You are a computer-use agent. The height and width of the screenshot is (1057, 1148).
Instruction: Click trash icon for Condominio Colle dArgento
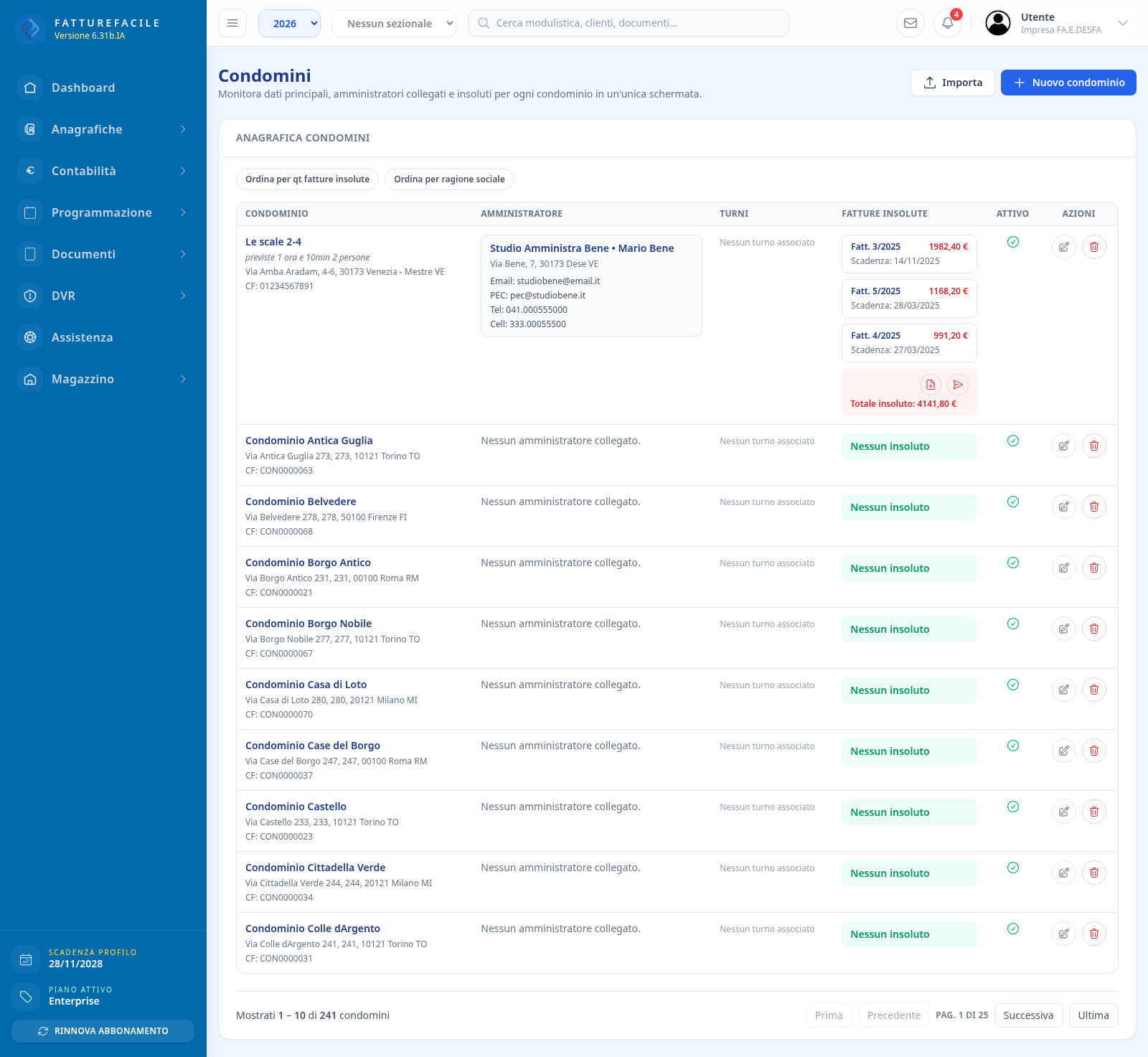pyautogui.click(x=1094, y=934)
